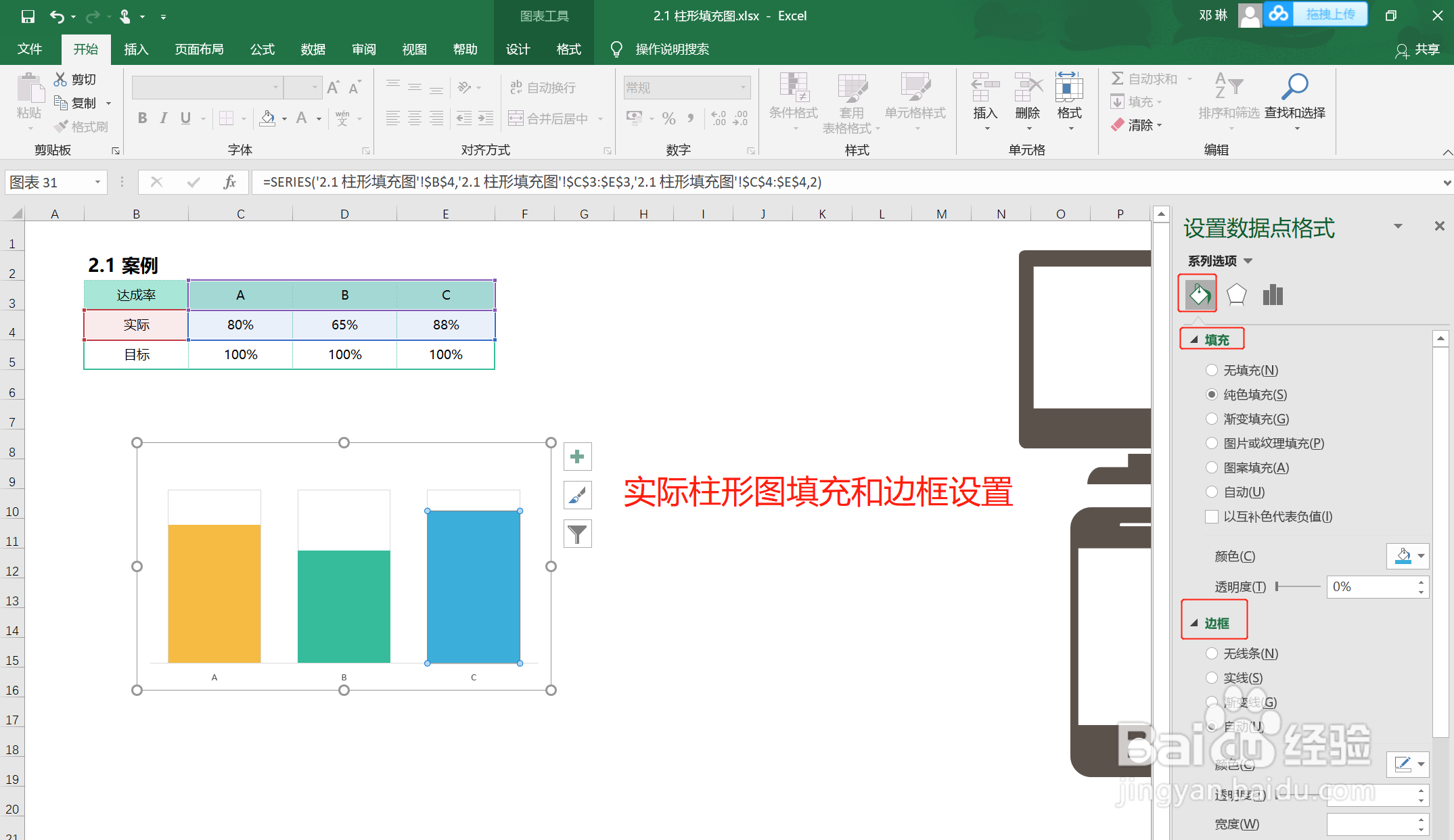Collapse the Border section

1194,623
